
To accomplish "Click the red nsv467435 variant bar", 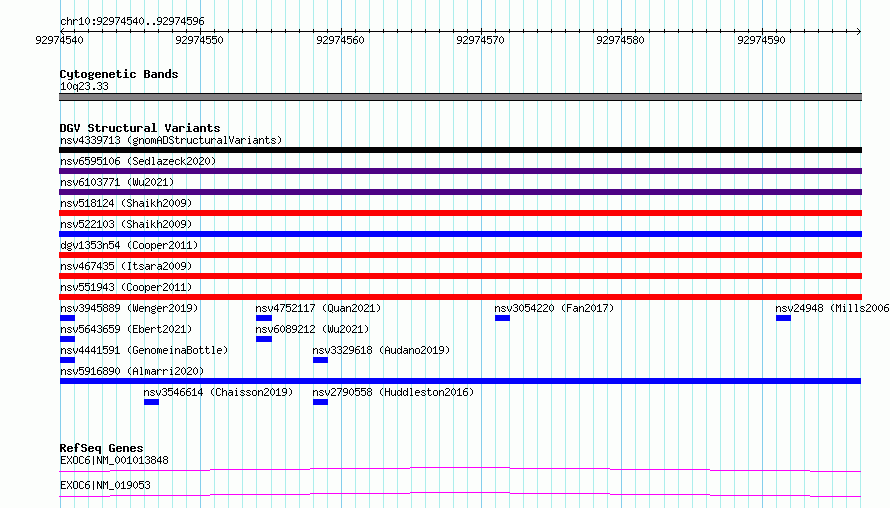I will (460, 276).
